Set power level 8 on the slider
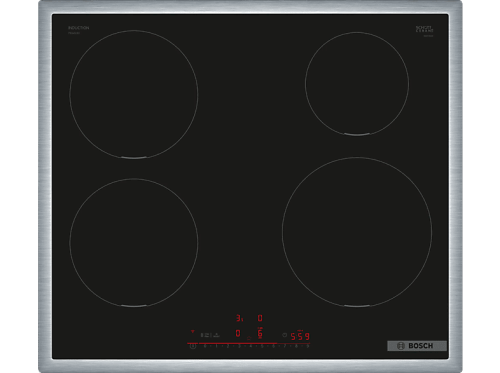The image size is (500, 373). [x=296, y=346]
